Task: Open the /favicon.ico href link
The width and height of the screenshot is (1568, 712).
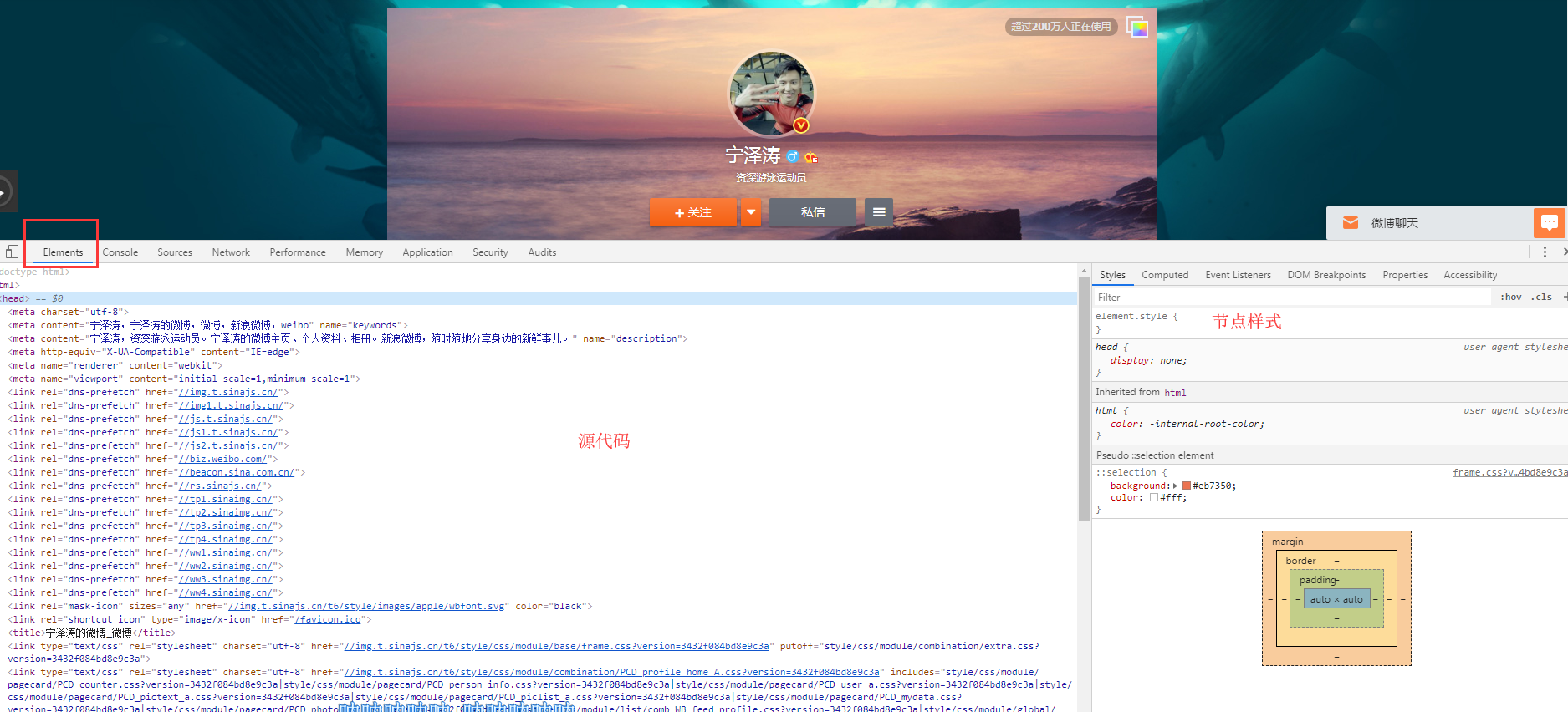Action: 328,619
